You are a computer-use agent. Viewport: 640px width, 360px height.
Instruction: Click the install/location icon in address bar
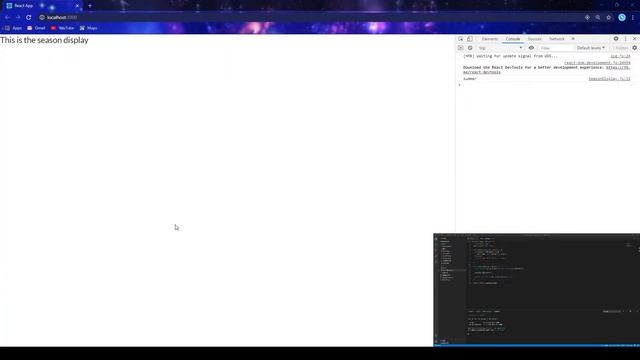coord(587,18)
